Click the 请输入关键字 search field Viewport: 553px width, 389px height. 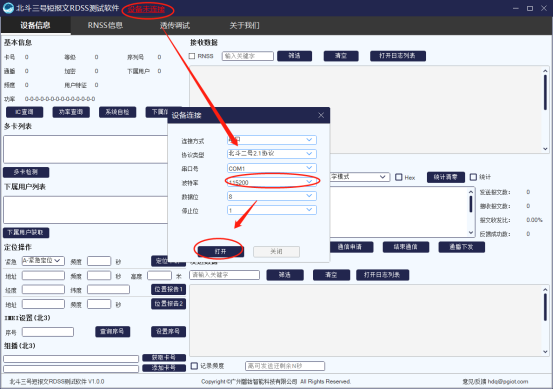(225, 275)
